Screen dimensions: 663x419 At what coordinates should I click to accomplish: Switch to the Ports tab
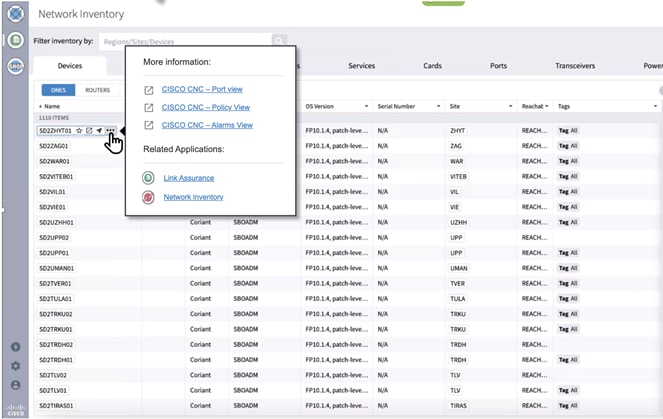click(x=498, y=66)
